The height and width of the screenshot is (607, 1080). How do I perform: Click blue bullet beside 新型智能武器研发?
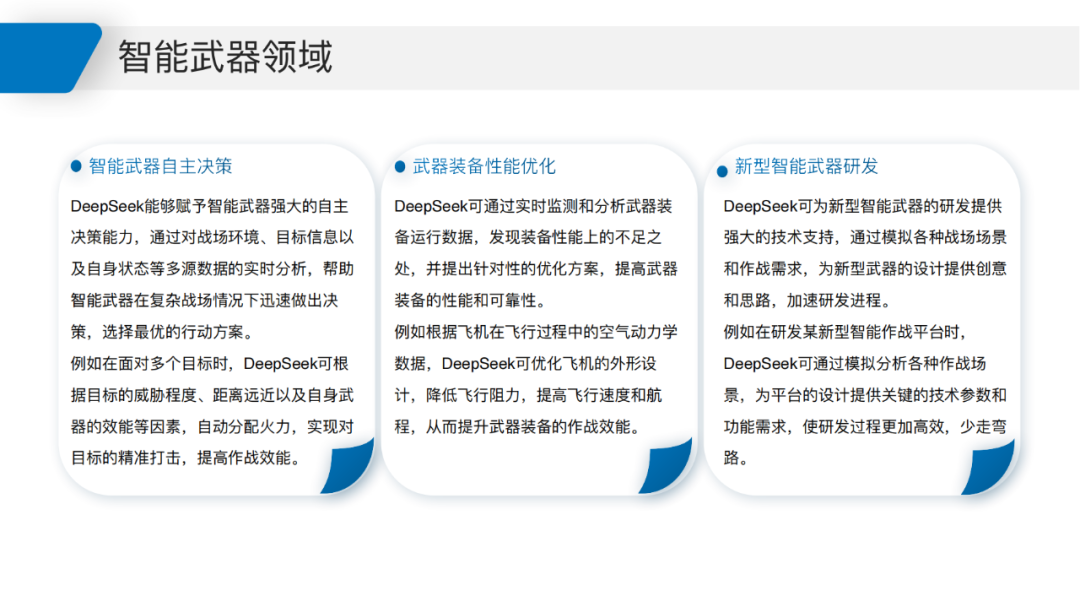722,171
